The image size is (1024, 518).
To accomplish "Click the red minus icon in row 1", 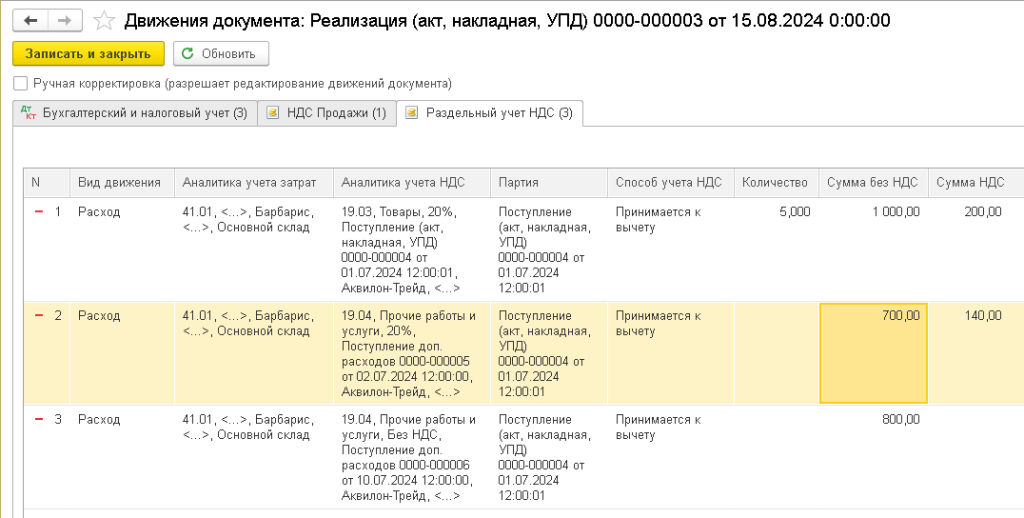I will point(39,212).
